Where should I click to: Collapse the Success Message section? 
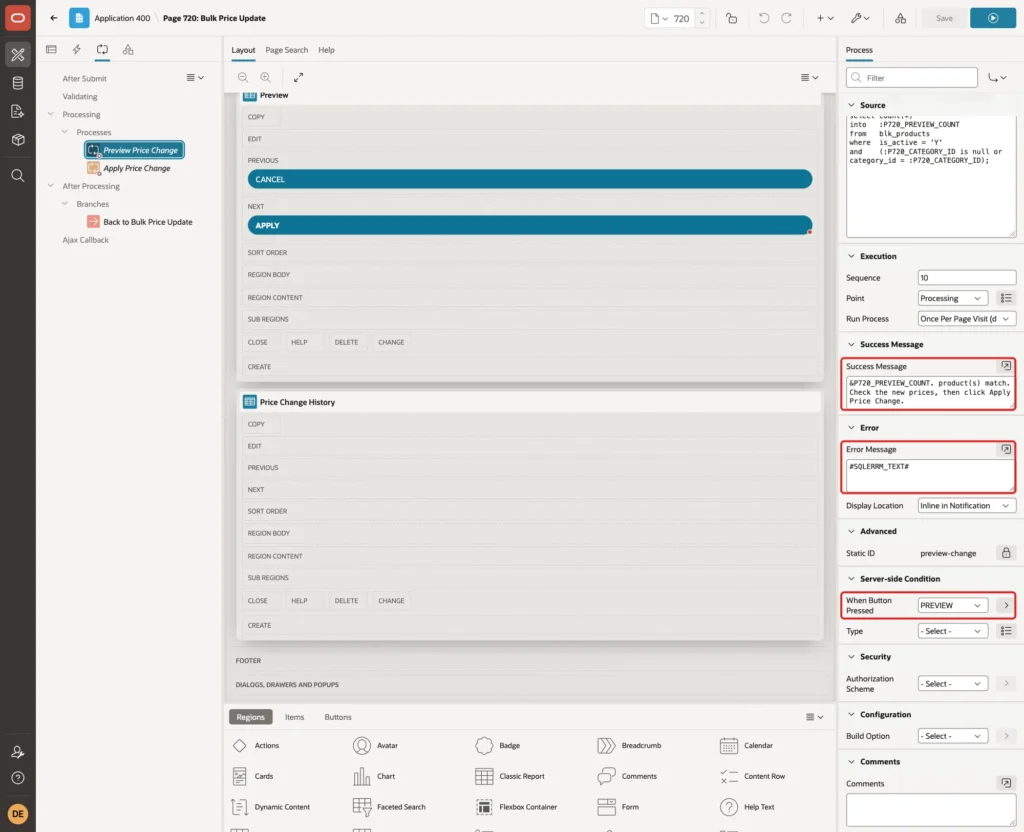click(x=851, y=344)
